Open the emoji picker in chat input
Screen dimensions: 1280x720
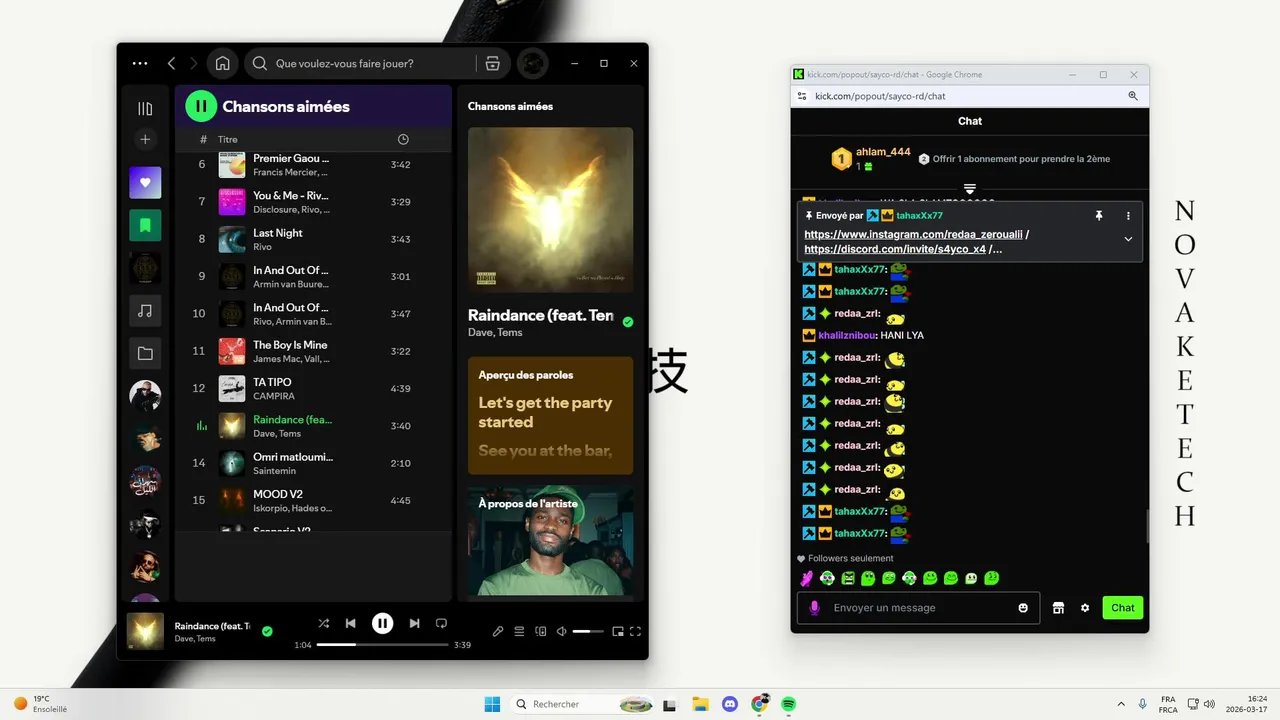tap(1023, 608)
